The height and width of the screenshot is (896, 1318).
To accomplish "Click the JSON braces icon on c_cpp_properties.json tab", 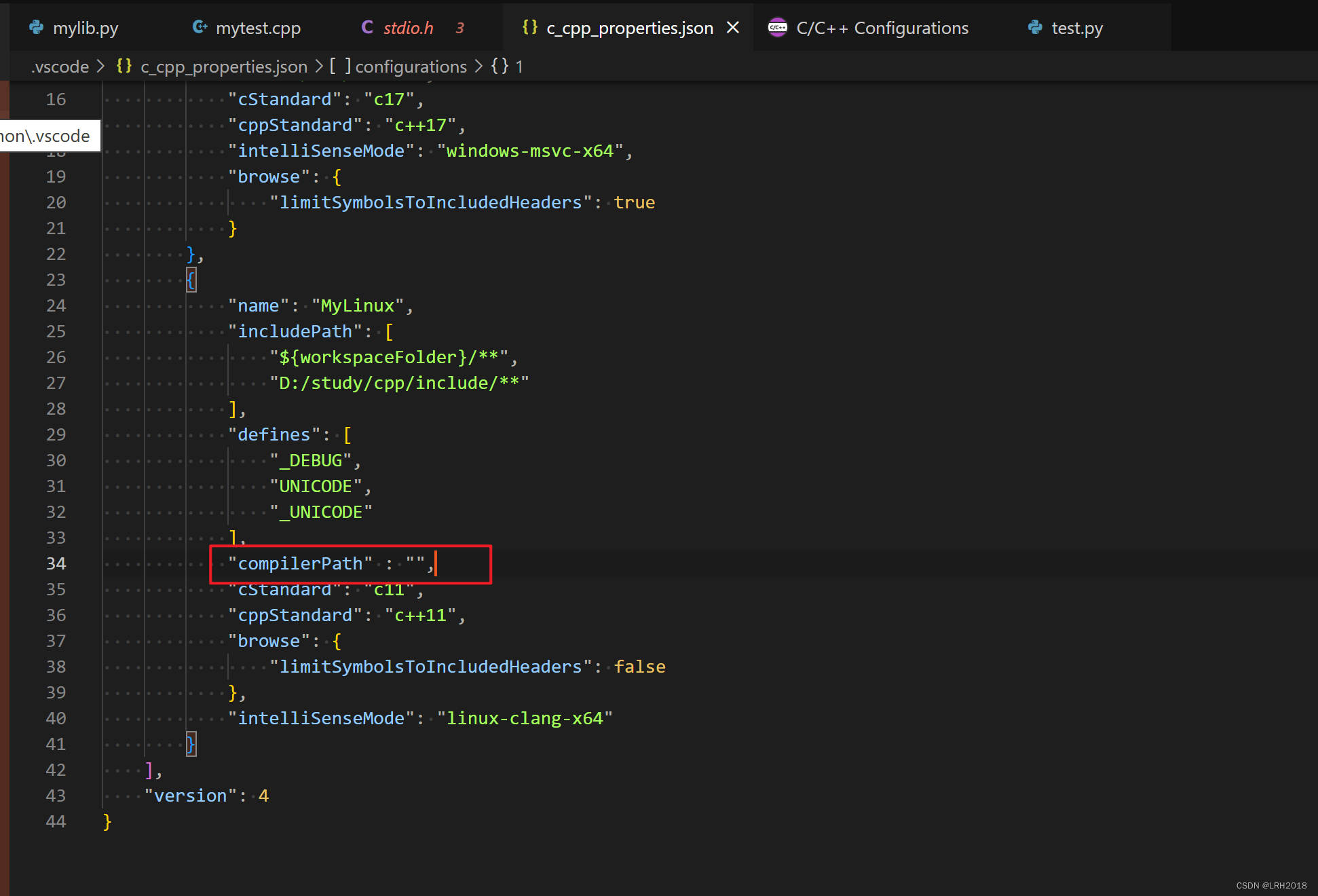I will click(529, 27).
